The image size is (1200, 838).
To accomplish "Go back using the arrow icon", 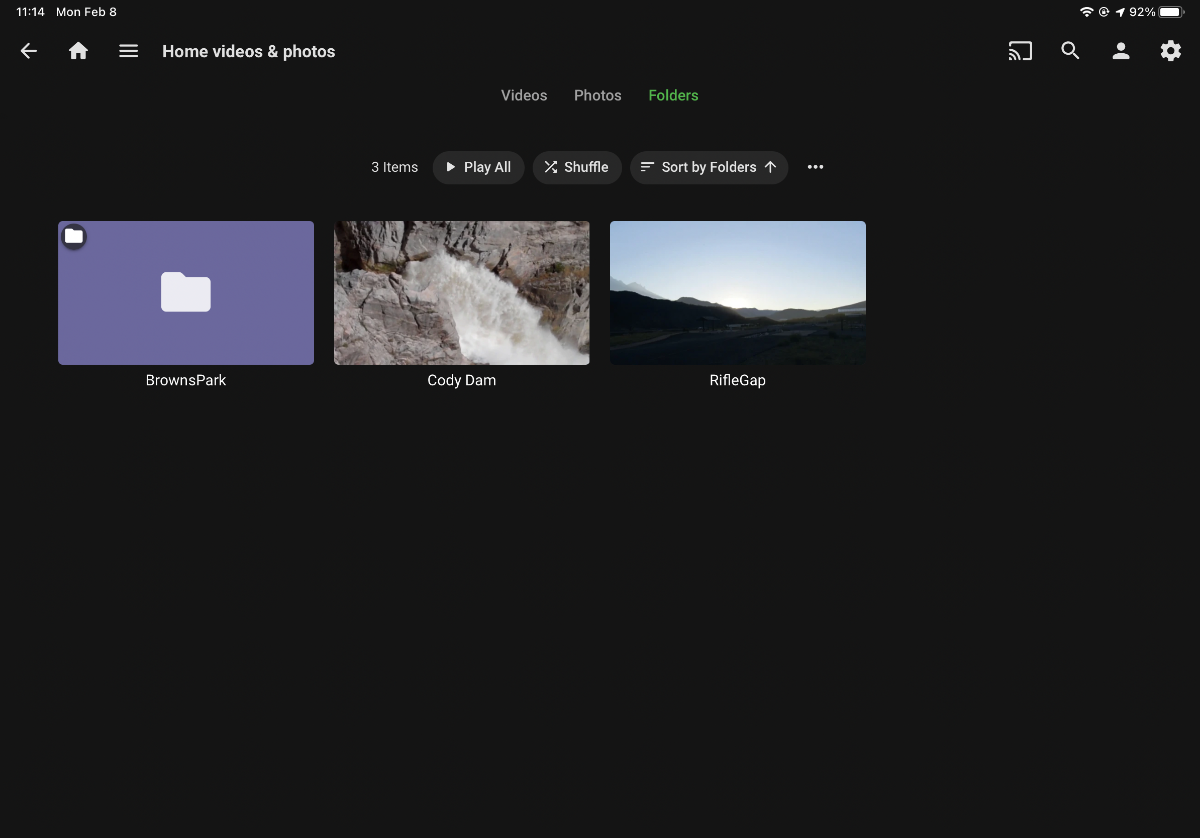I will (29, 51).
